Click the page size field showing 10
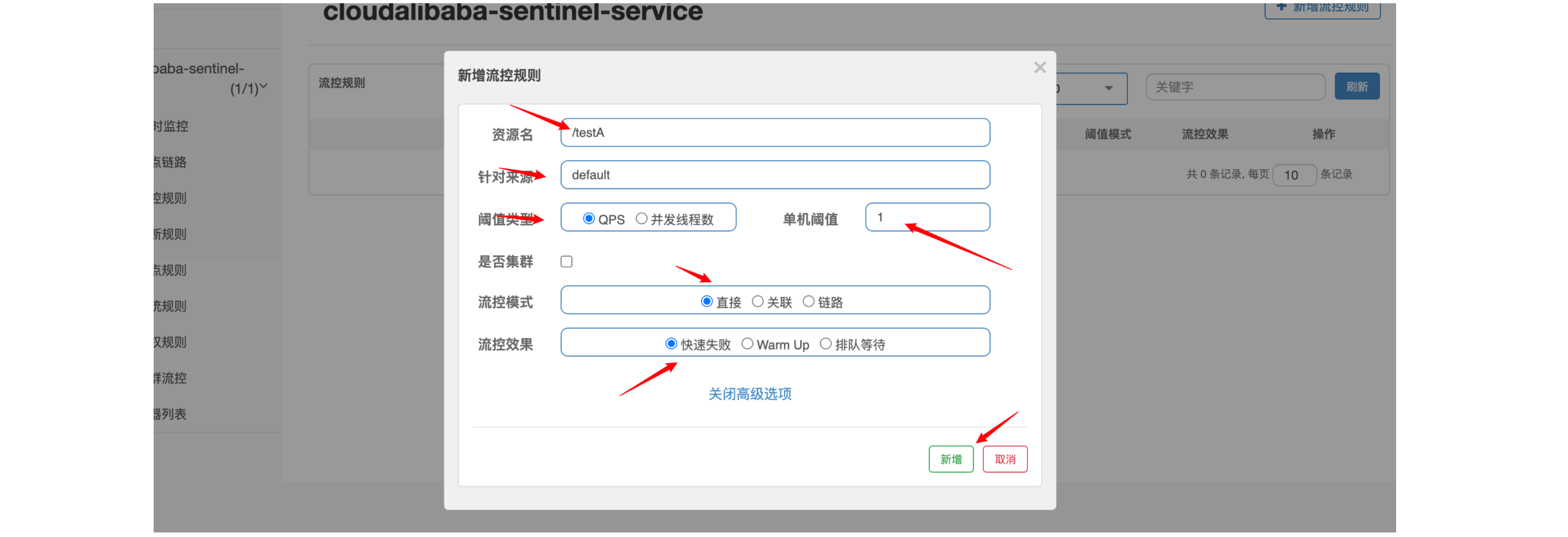The width and height of the screenshot is (1568, 537). tap(1294, 175)
